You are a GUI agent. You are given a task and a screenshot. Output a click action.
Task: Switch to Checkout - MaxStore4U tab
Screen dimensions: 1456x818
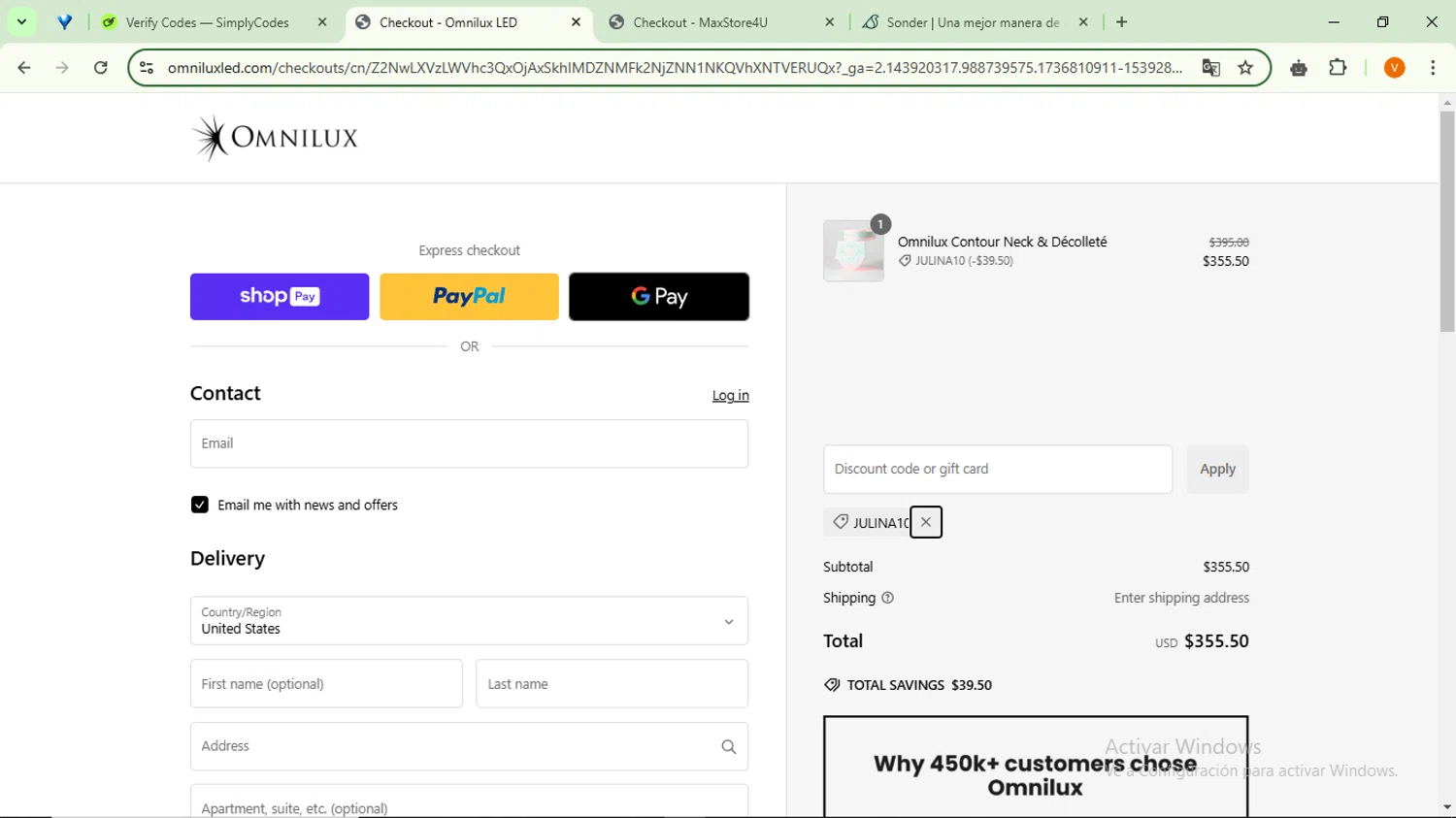tap(700, 22)
